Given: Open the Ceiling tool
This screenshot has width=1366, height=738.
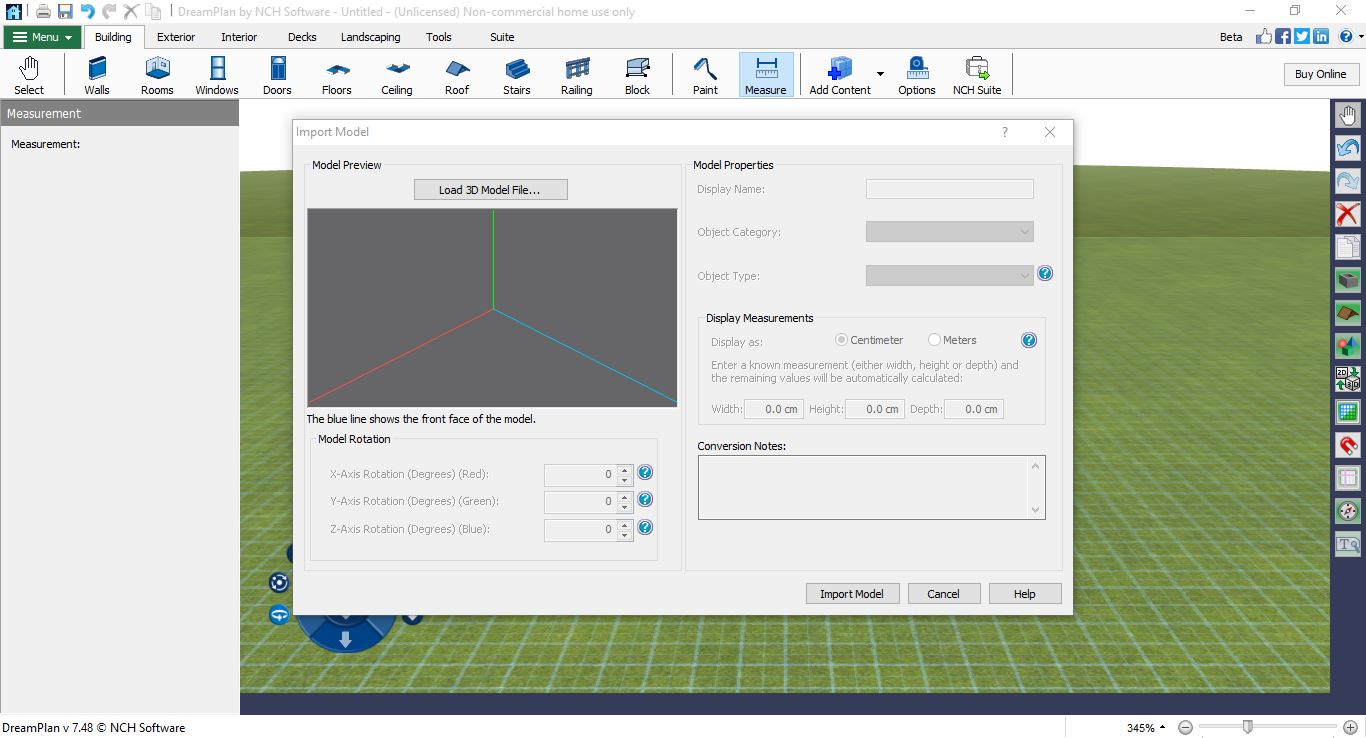Looking at the screenshot, I should click(x=397, y=76).
